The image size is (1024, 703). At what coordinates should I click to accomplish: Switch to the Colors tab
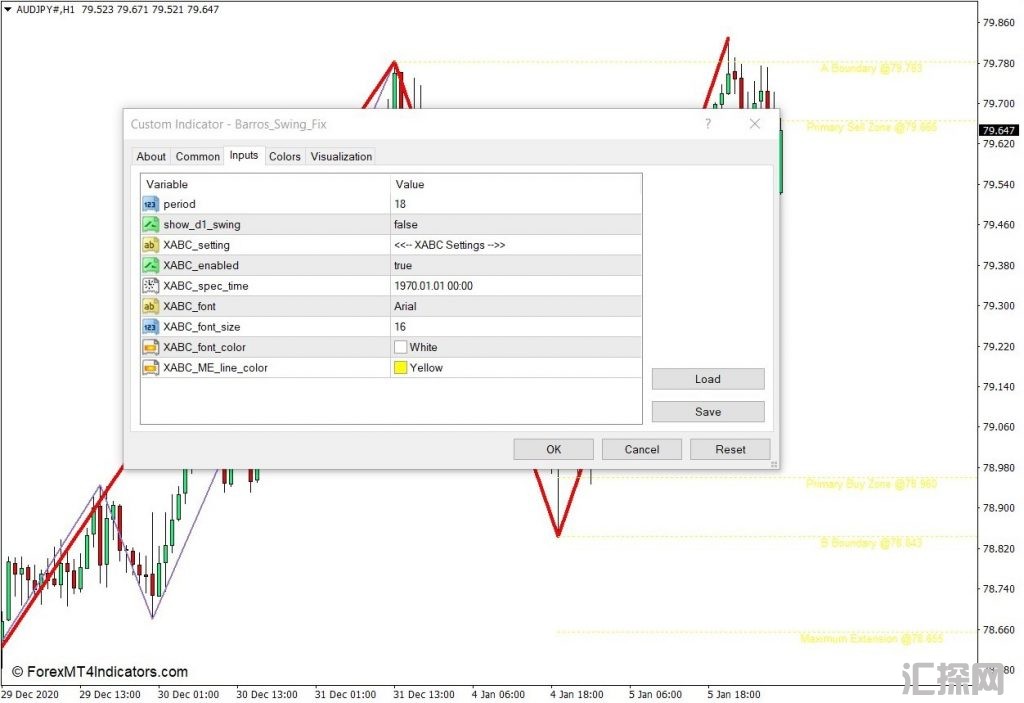click(x=284, y=156)
